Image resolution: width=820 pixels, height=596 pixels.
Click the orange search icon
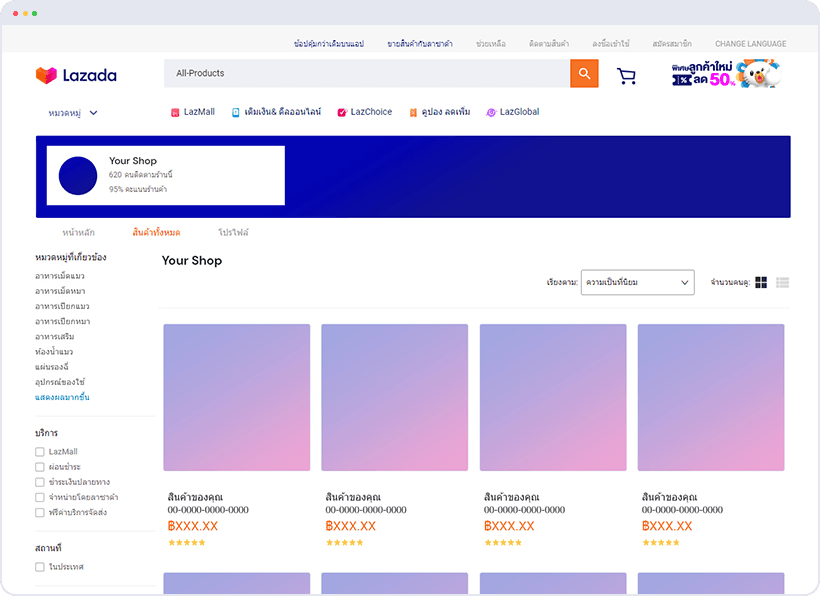point(585,74)
